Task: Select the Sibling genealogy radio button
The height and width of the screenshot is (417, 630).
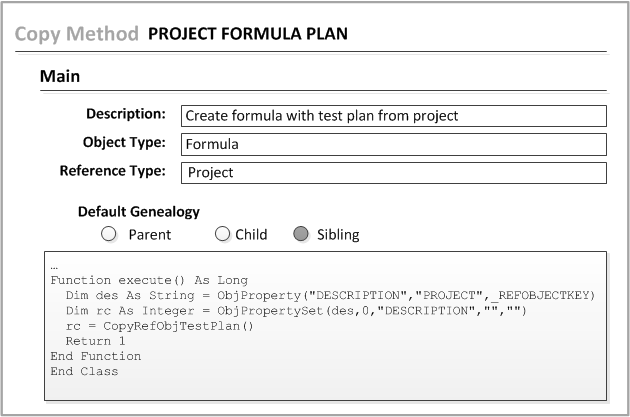Action: [300, 235]
